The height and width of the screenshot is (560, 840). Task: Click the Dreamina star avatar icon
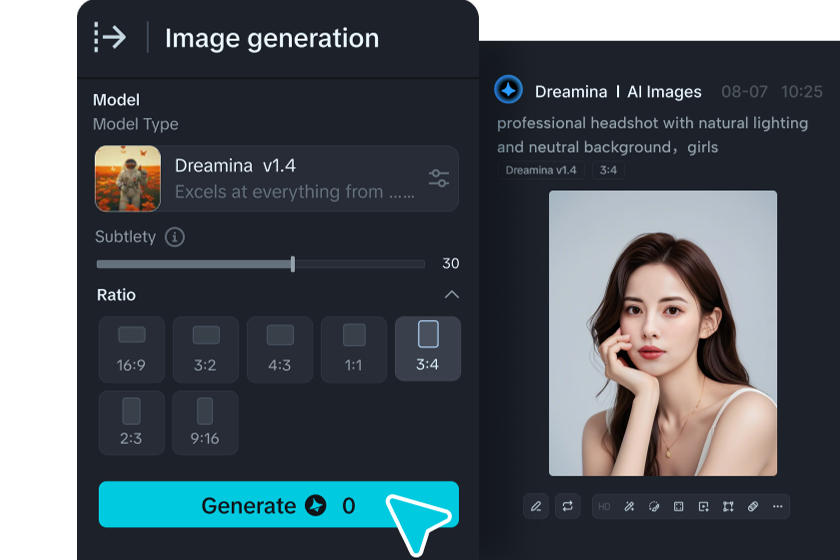pos(508,89)
